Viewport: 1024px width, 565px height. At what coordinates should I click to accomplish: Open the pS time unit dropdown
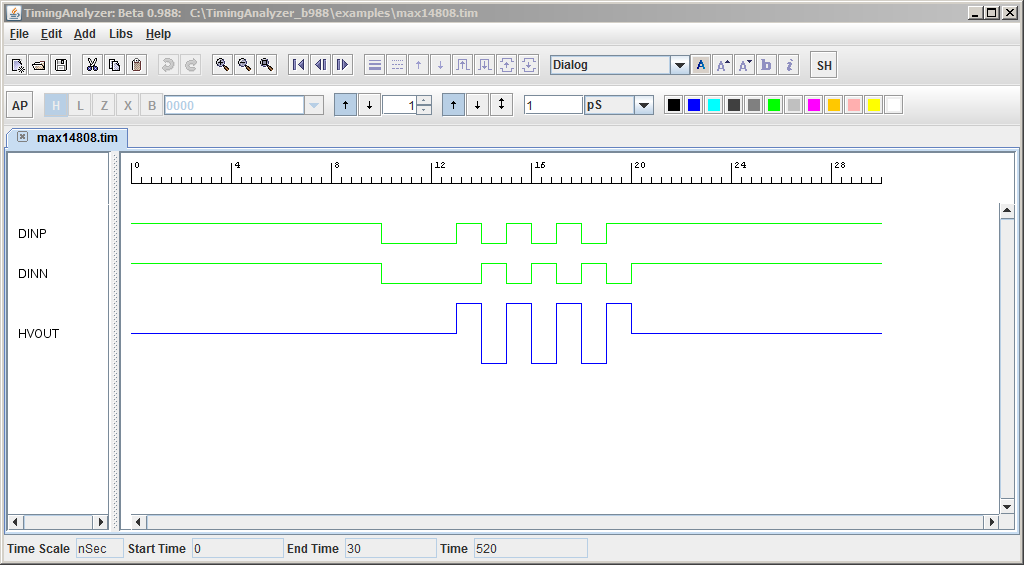[644, 105]
